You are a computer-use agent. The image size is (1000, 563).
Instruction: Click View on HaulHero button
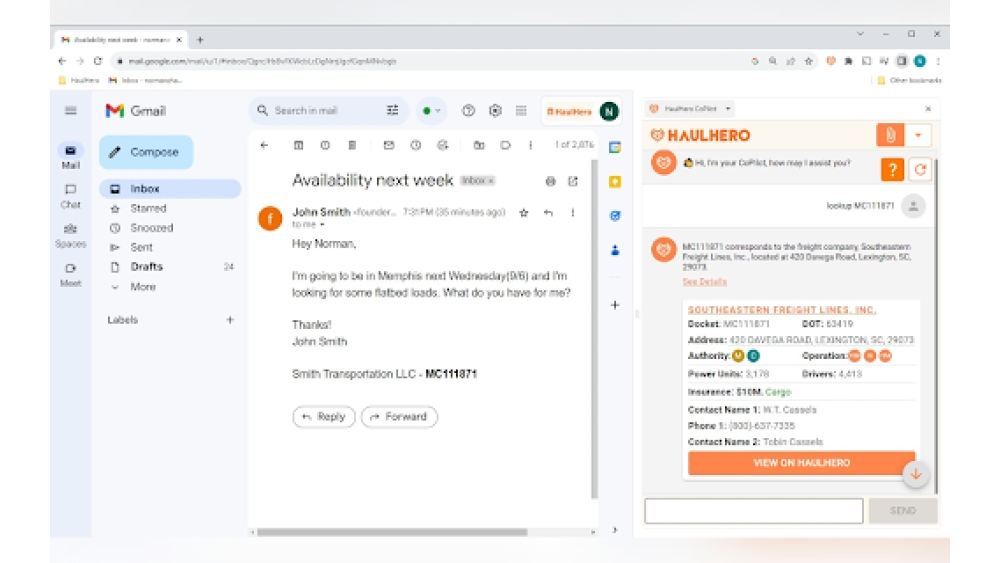(801, 463)
